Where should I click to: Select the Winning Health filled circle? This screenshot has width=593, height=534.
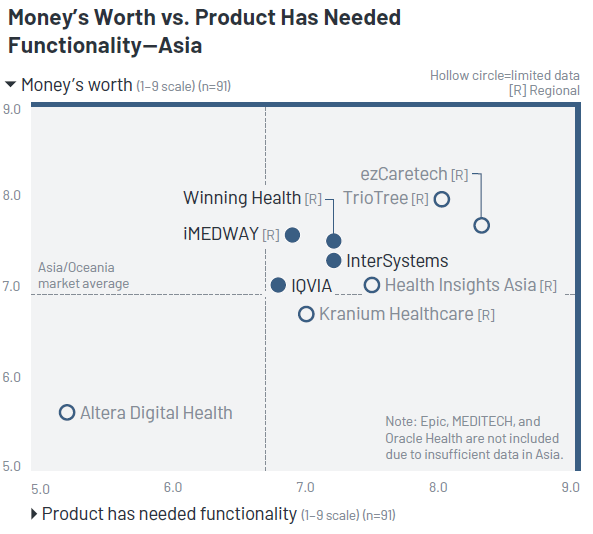(334, 241)
